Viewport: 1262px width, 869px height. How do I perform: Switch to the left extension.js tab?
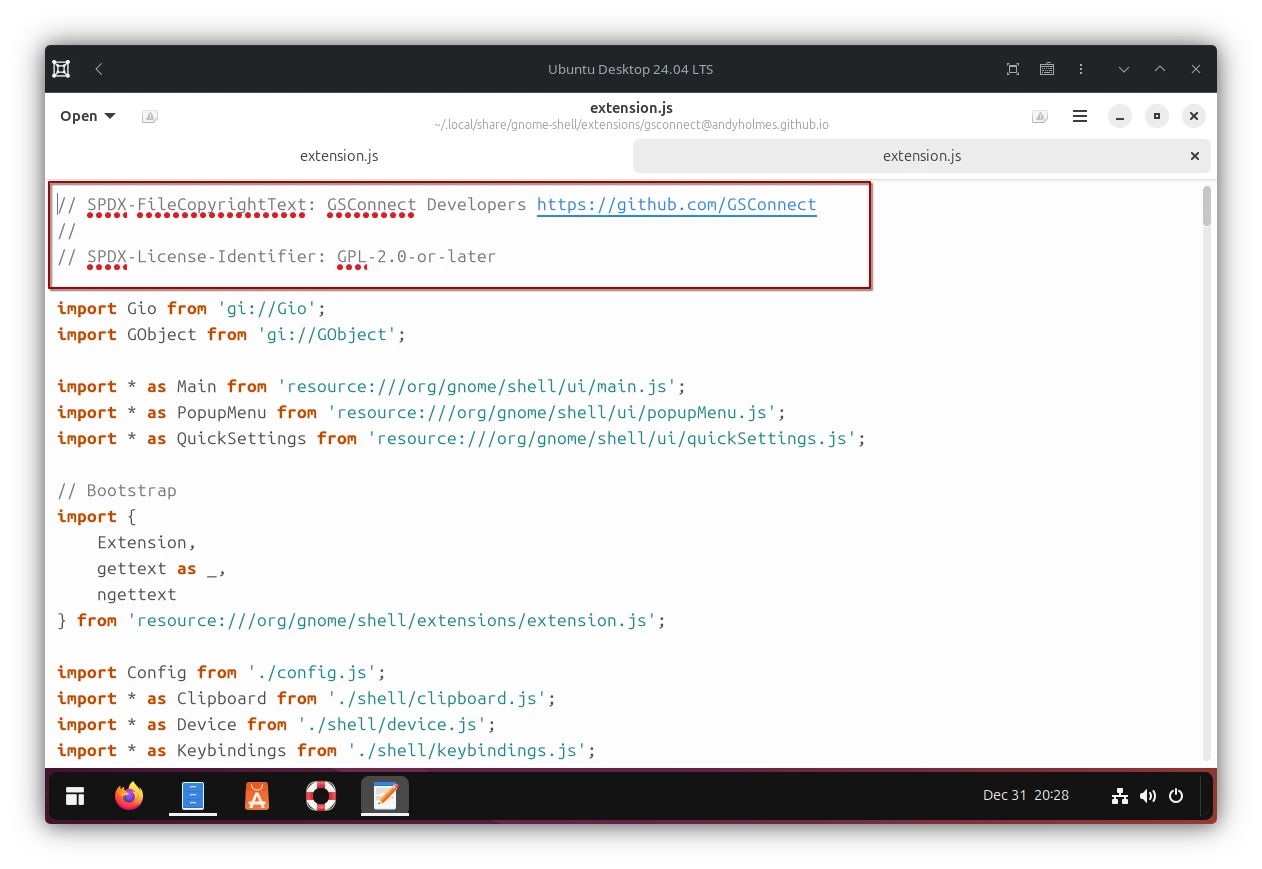pyautogui.click(x=339, y=156)
